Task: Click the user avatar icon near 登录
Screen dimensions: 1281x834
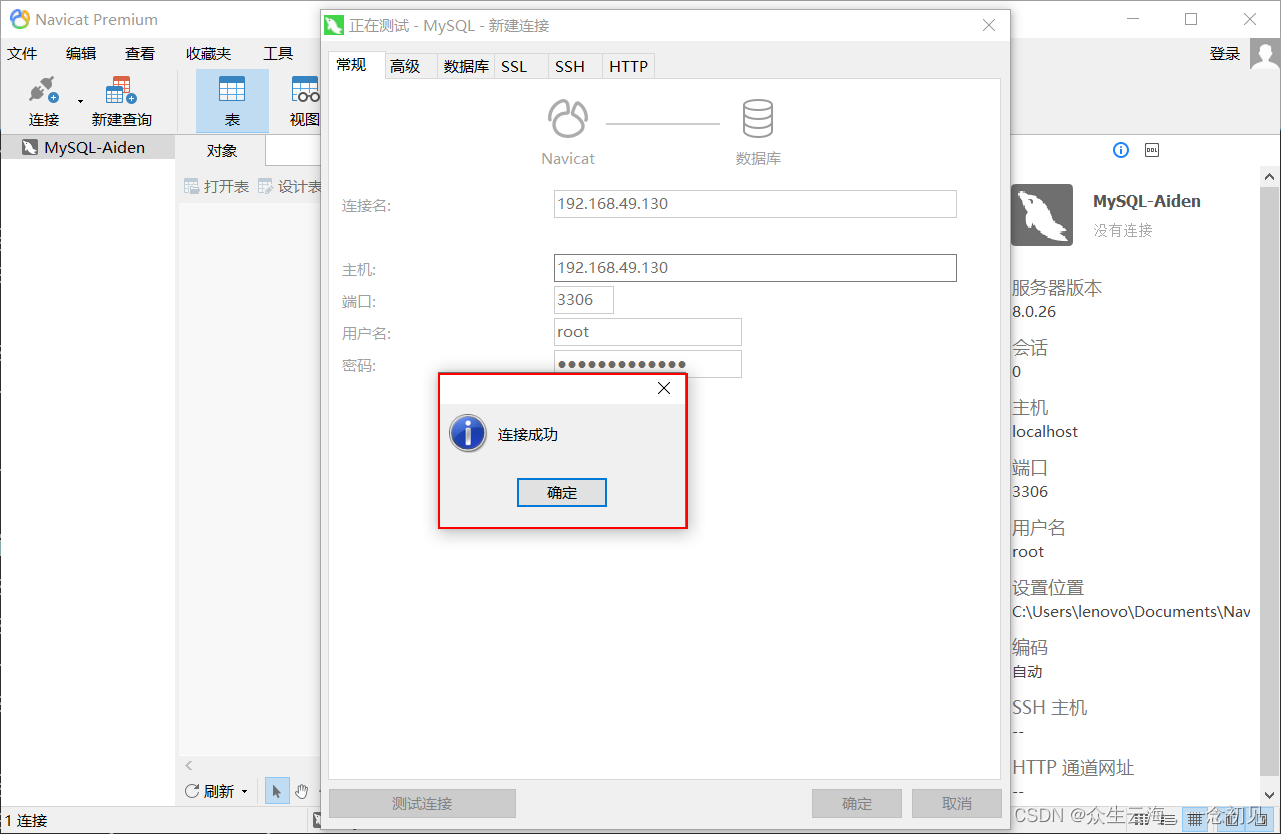Action: (x=1264, y=54)
